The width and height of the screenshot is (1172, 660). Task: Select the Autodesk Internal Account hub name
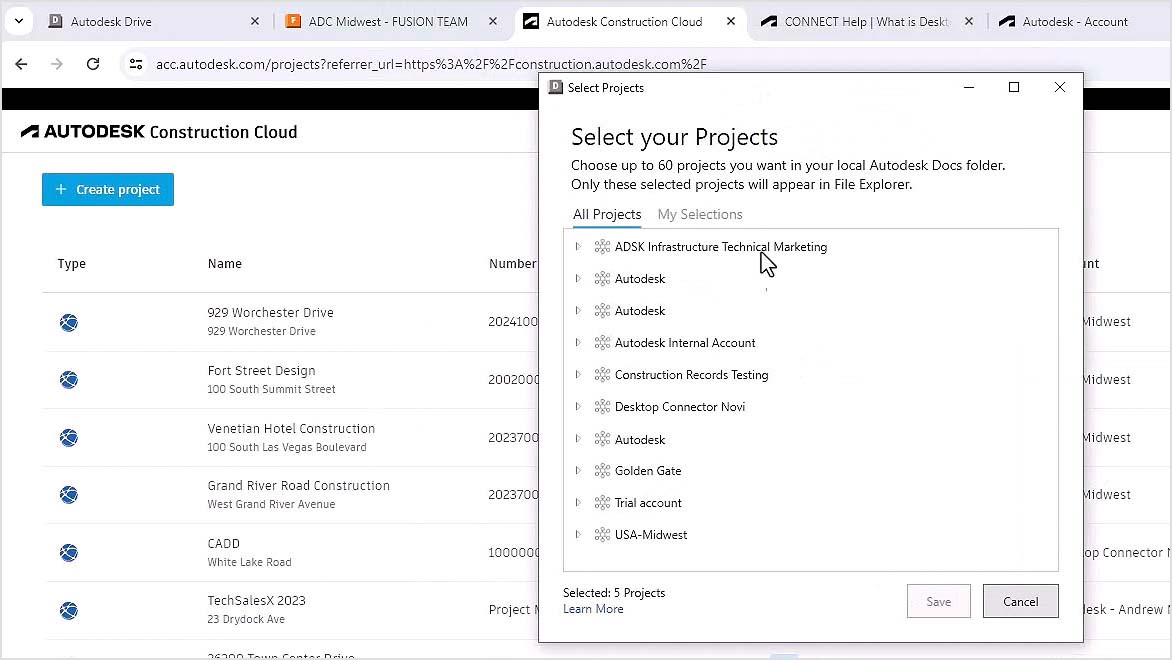[x=685, y=342]
